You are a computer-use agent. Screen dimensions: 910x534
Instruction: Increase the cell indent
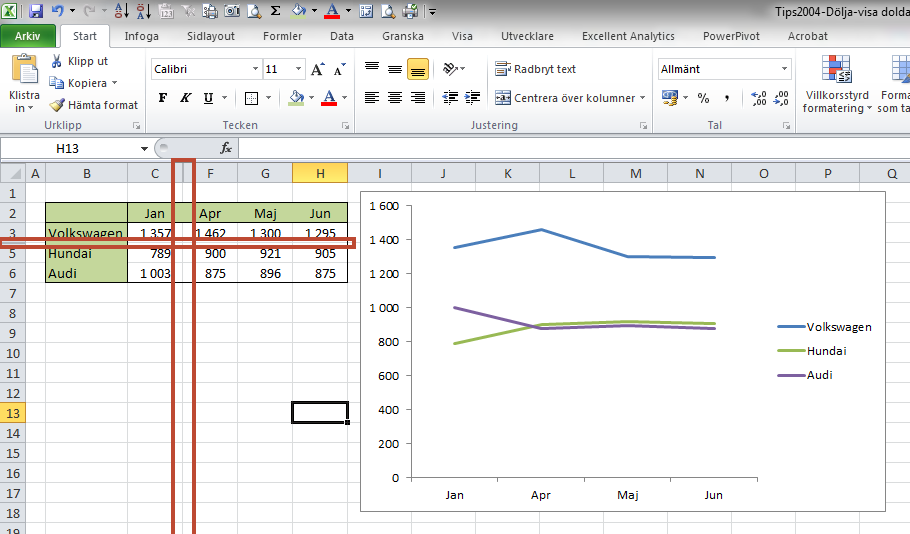coord(472,98)
